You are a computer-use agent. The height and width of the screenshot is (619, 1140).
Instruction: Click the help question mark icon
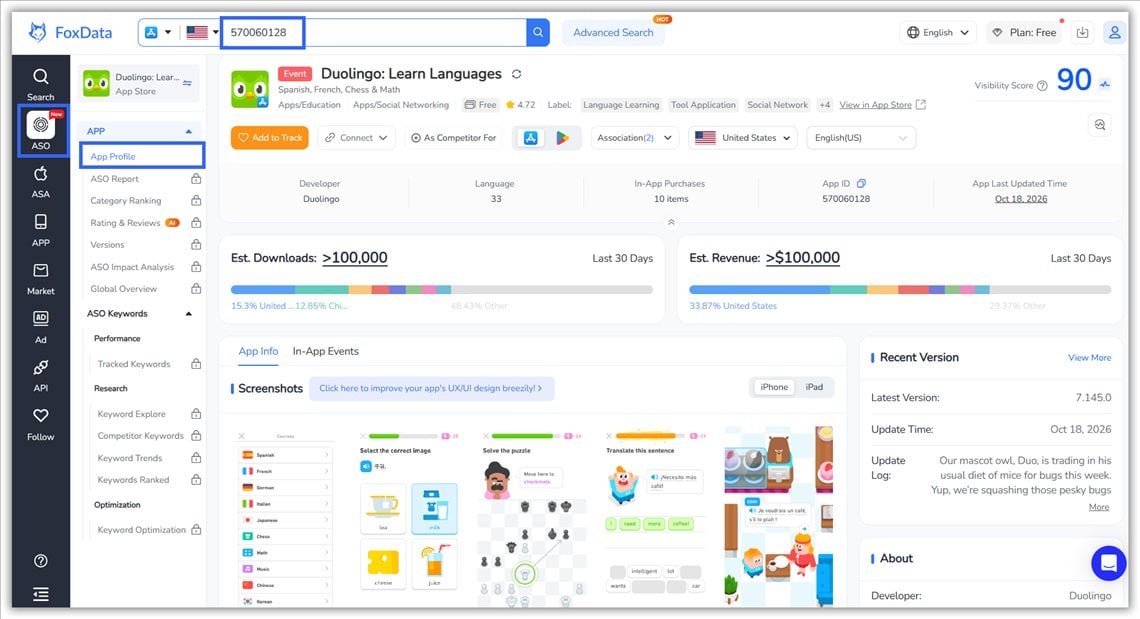pos(41,561)
